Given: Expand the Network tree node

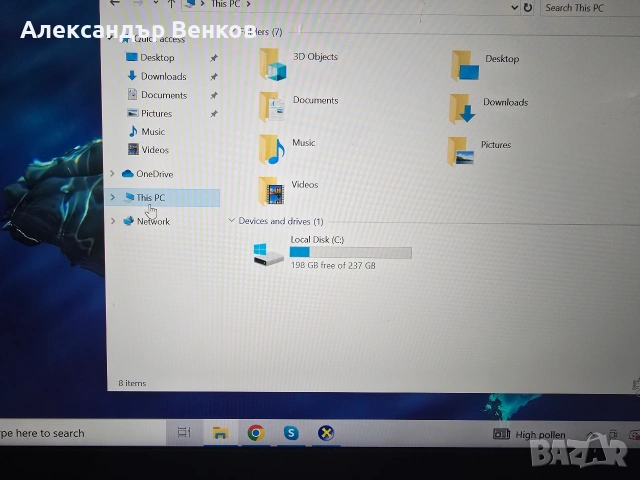Looking at the screenshot, I should pos(113,221).
